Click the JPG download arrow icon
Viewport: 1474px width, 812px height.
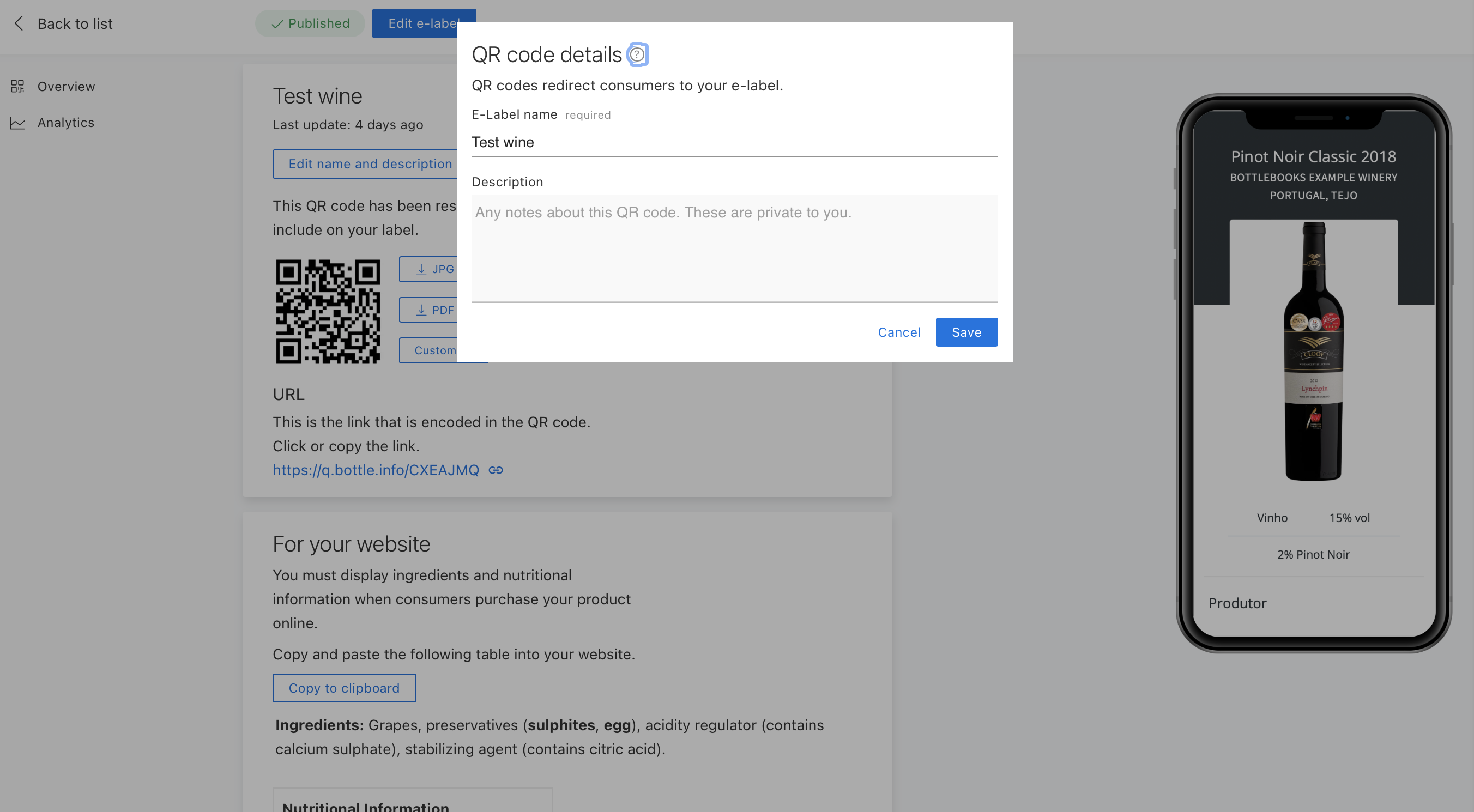click(422, 269)
